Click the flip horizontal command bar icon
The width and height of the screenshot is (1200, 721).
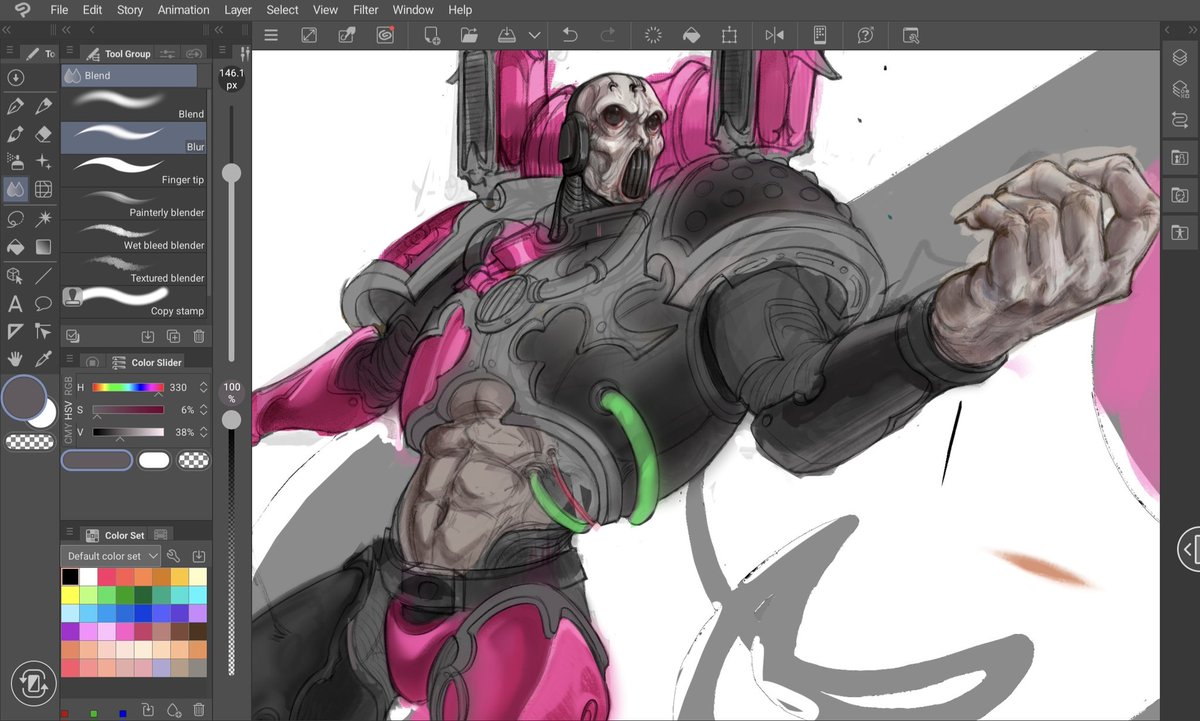click(x=775, y=35)
